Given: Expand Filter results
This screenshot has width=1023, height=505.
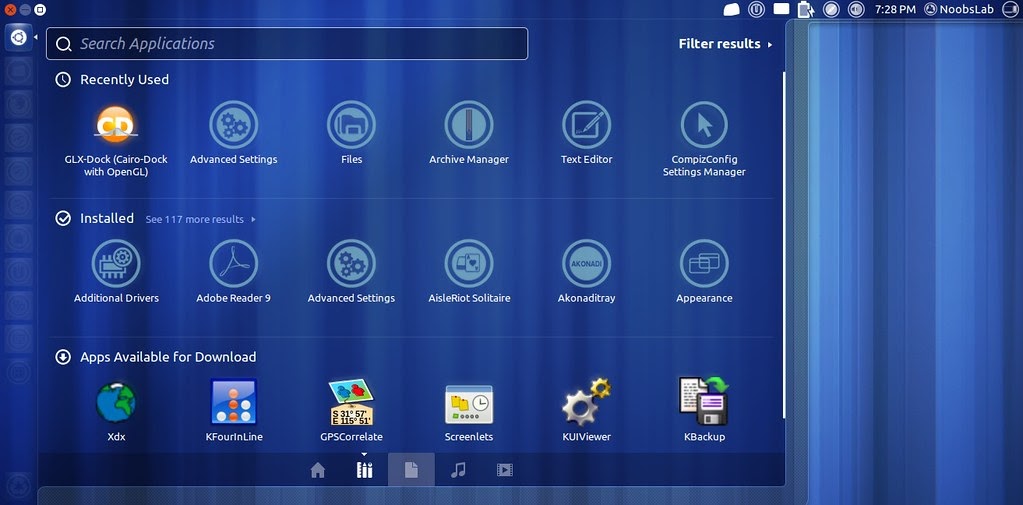Looking at the screenshot, I should click(x=725, y=44).
